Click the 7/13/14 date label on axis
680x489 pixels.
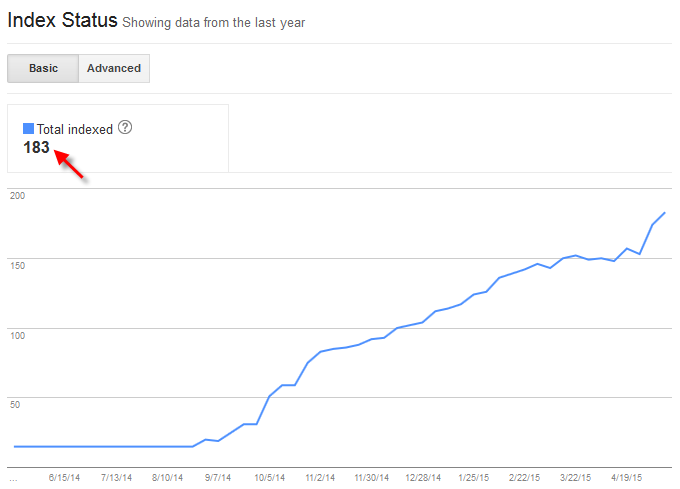click(x=117, y=478)
